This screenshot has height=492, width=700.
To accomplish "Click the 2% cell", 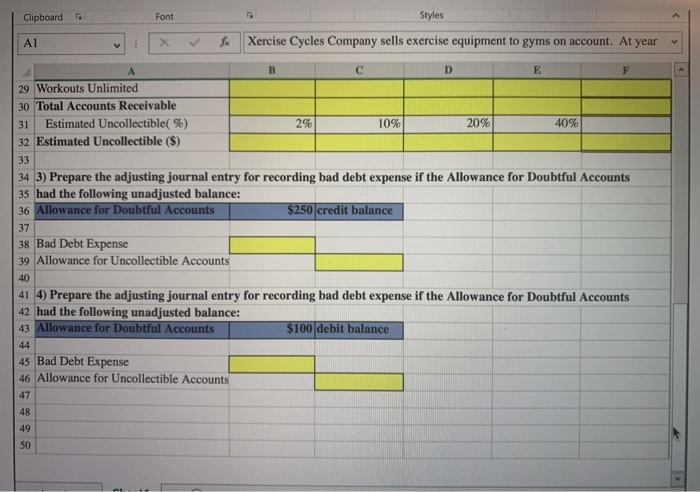I will click(x=272, y=124).
